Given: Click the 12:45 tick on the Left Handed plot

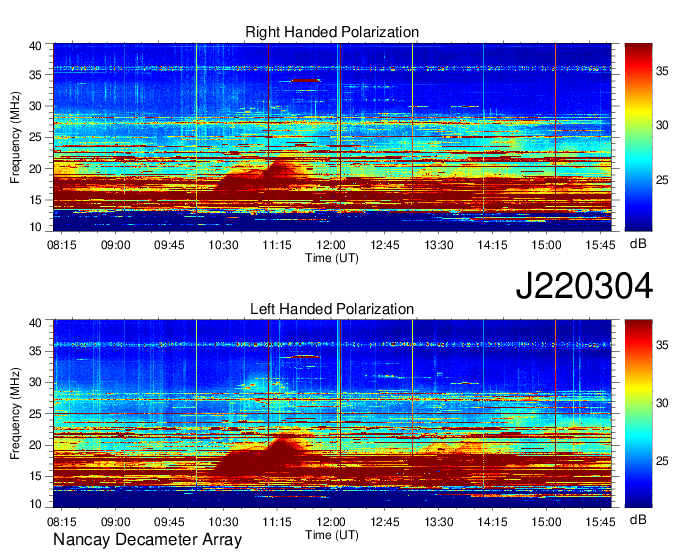Looking at the screenshot, I should tap(385, 522).
